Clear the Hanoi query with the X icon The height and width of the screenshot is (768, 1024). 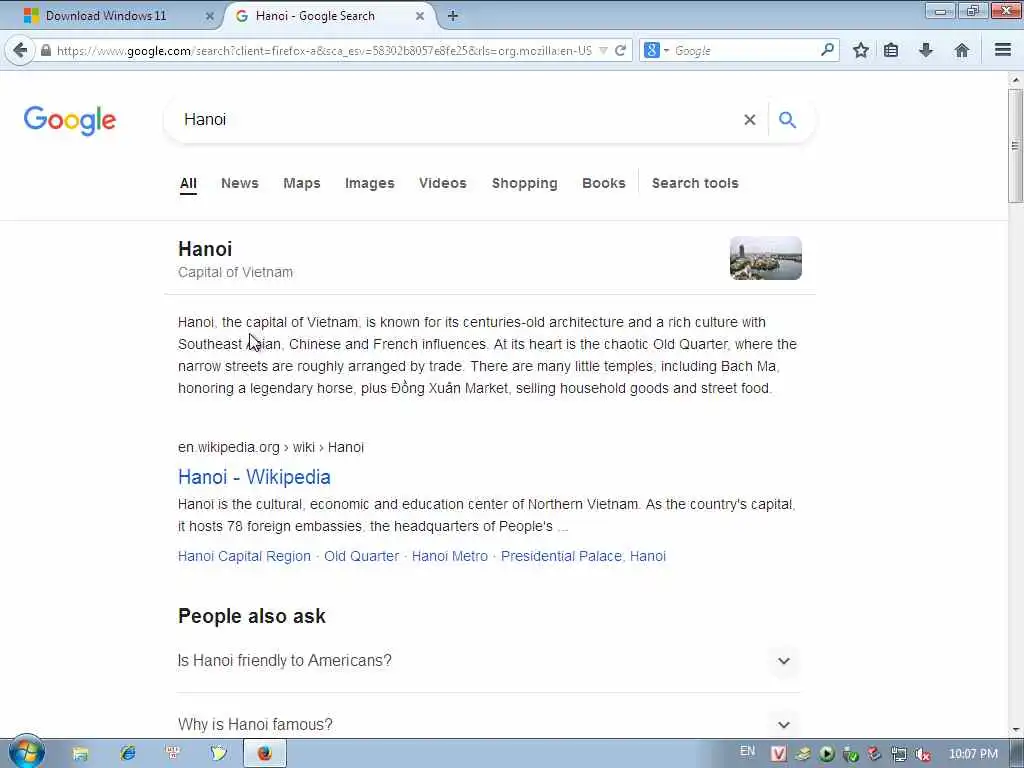750,120
